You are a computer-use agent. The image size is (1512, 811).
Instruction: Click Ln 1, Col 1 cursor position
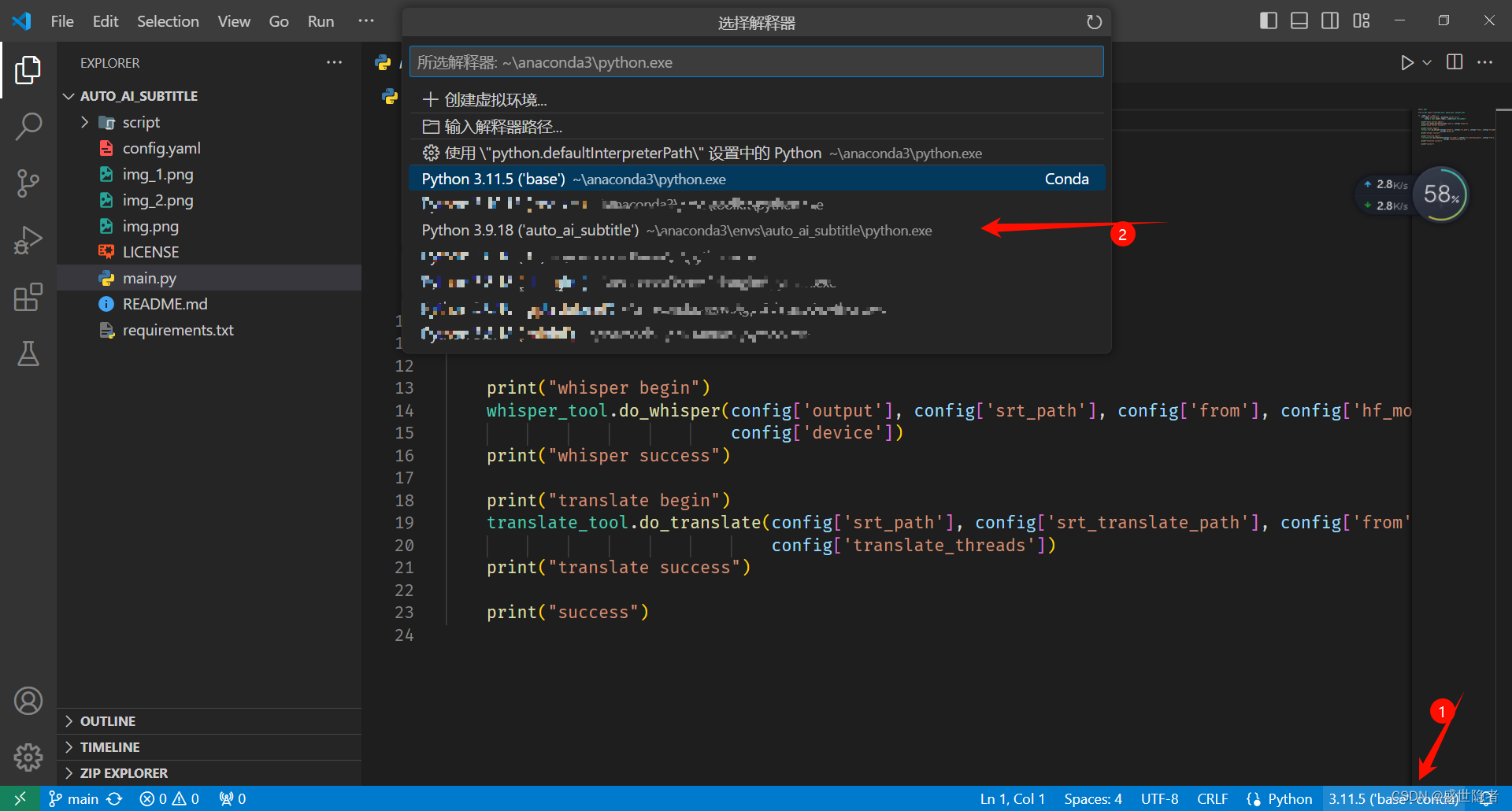(1012, 798)
